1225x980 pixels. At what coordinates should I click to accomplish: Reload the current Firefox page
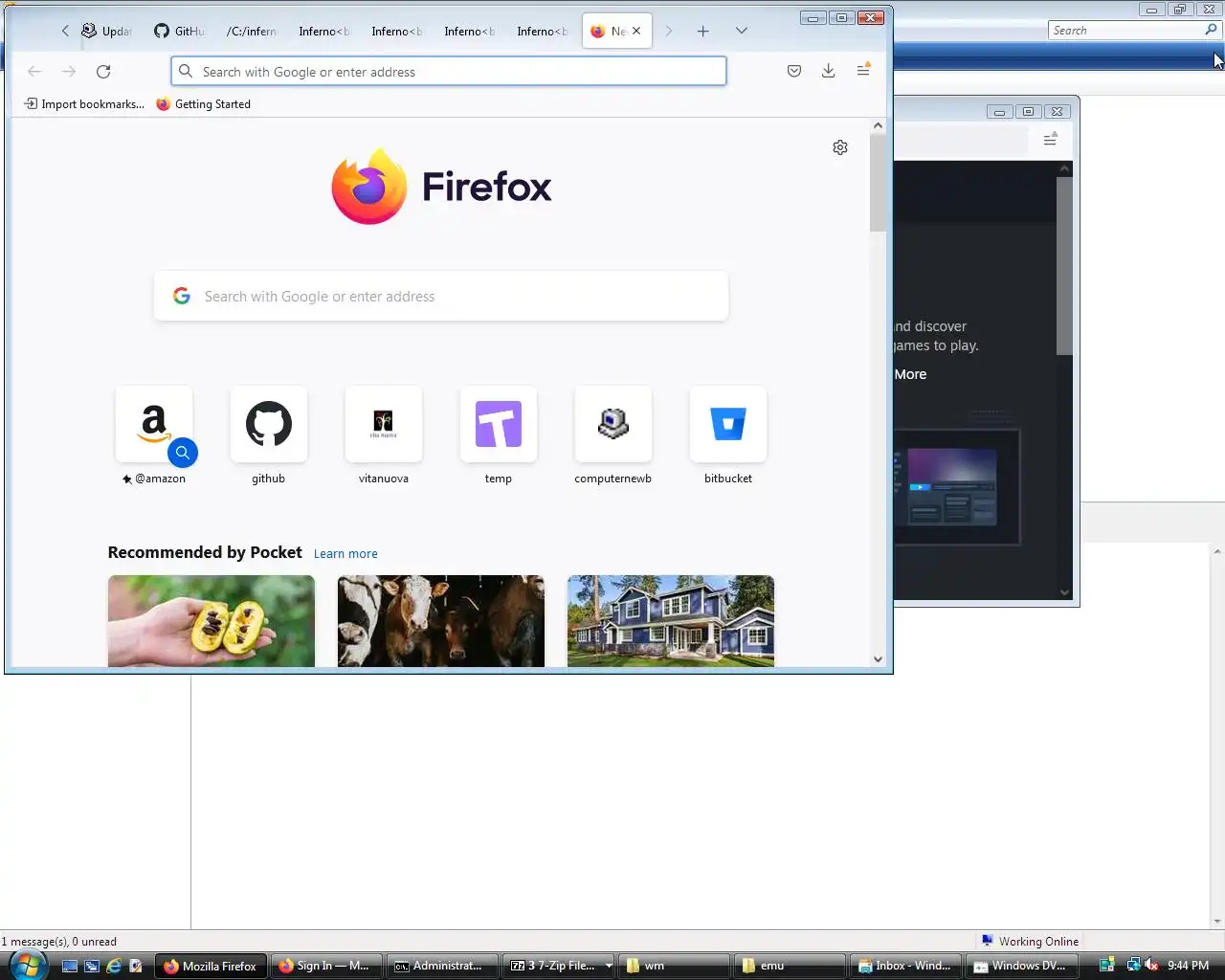tap(103, 72)
